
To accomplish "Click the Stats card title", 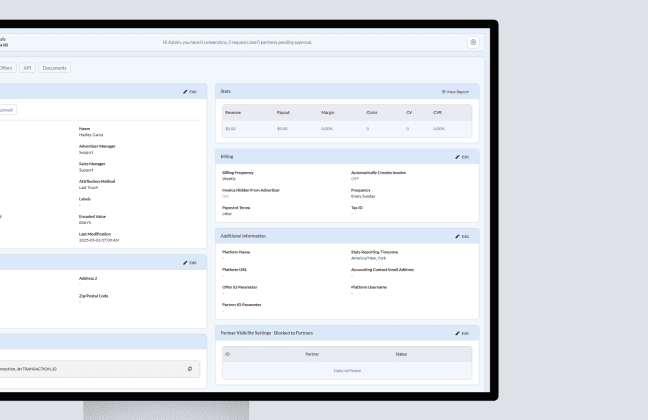I will coord(226,91).
